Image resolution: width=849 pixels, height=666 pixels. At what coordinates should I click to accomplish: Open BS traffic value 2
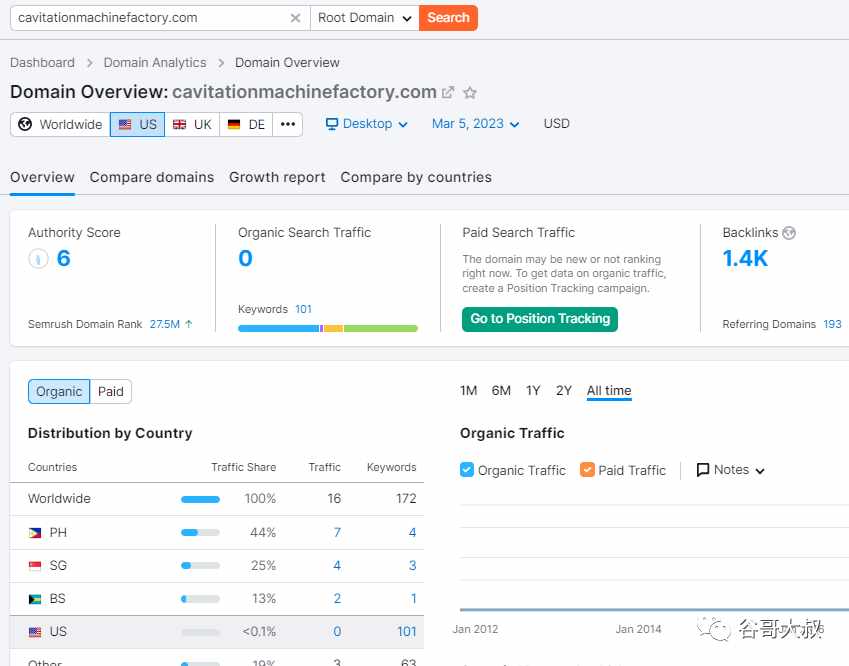(x=337, y=599)
